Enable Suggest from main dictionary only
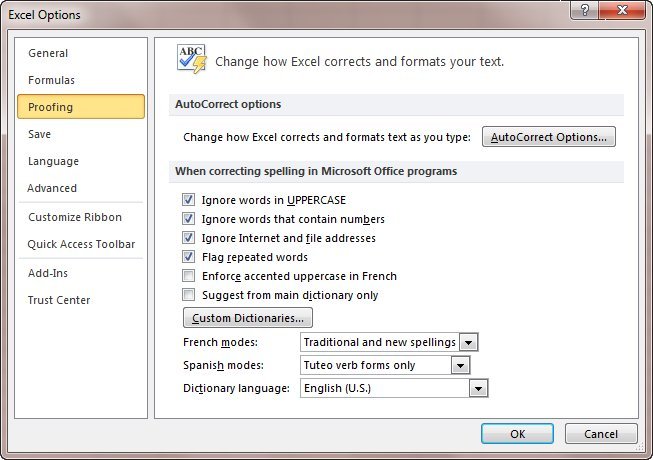The image size is (653, 460). [188, 295]
